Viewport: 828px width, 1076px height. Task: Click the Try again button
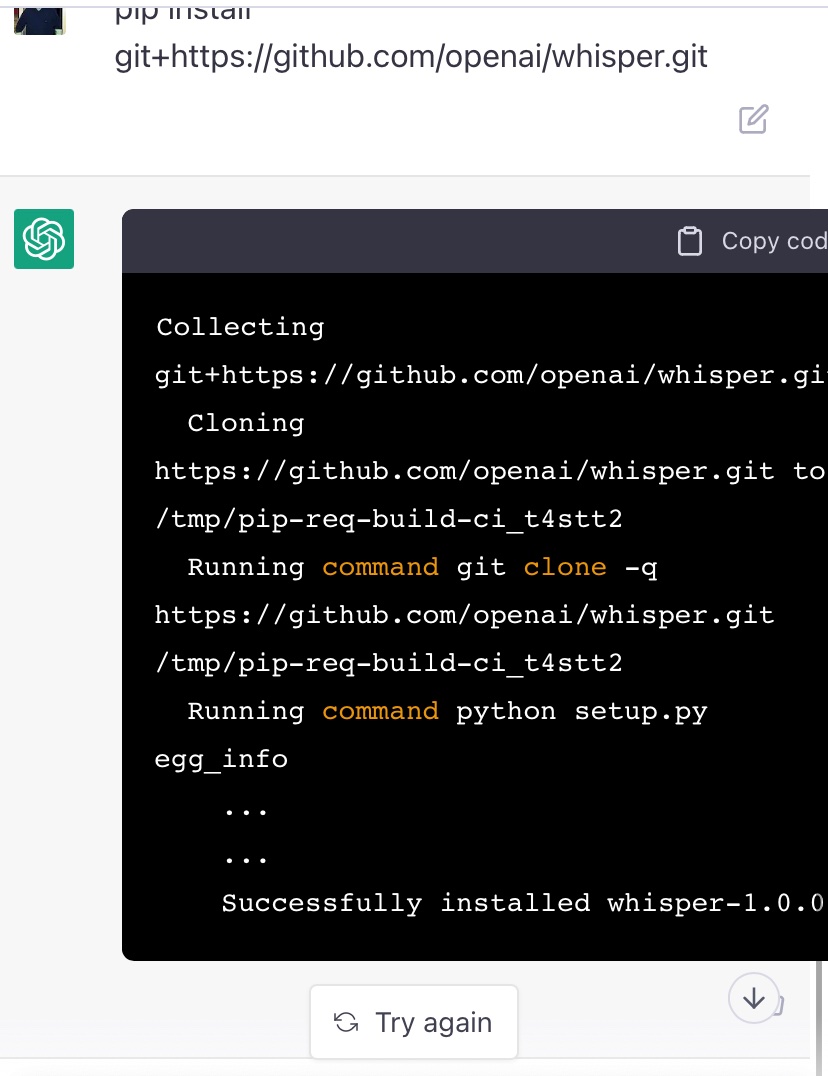(414, 1022)
